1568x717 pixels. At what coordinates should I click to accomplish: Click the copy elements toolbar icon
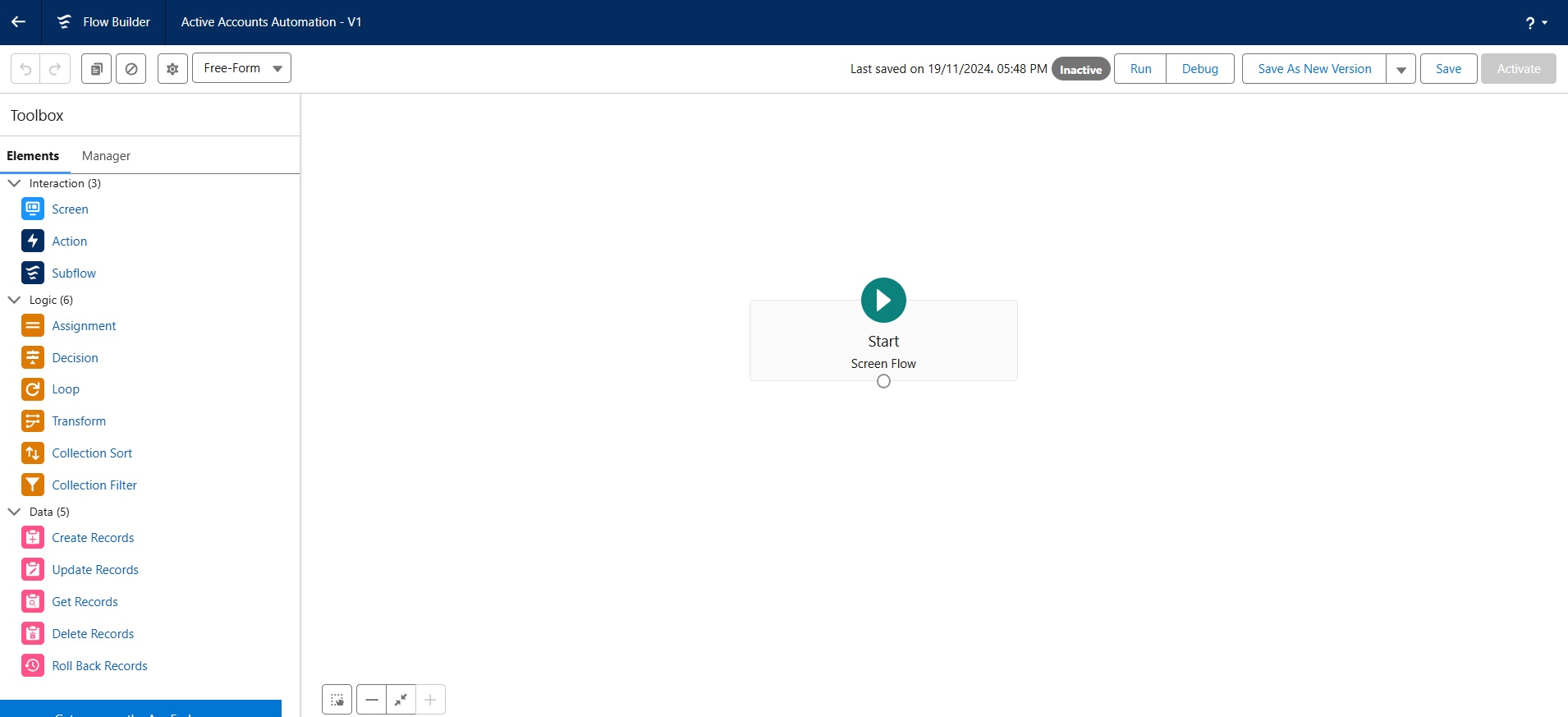tap(96, 69)
